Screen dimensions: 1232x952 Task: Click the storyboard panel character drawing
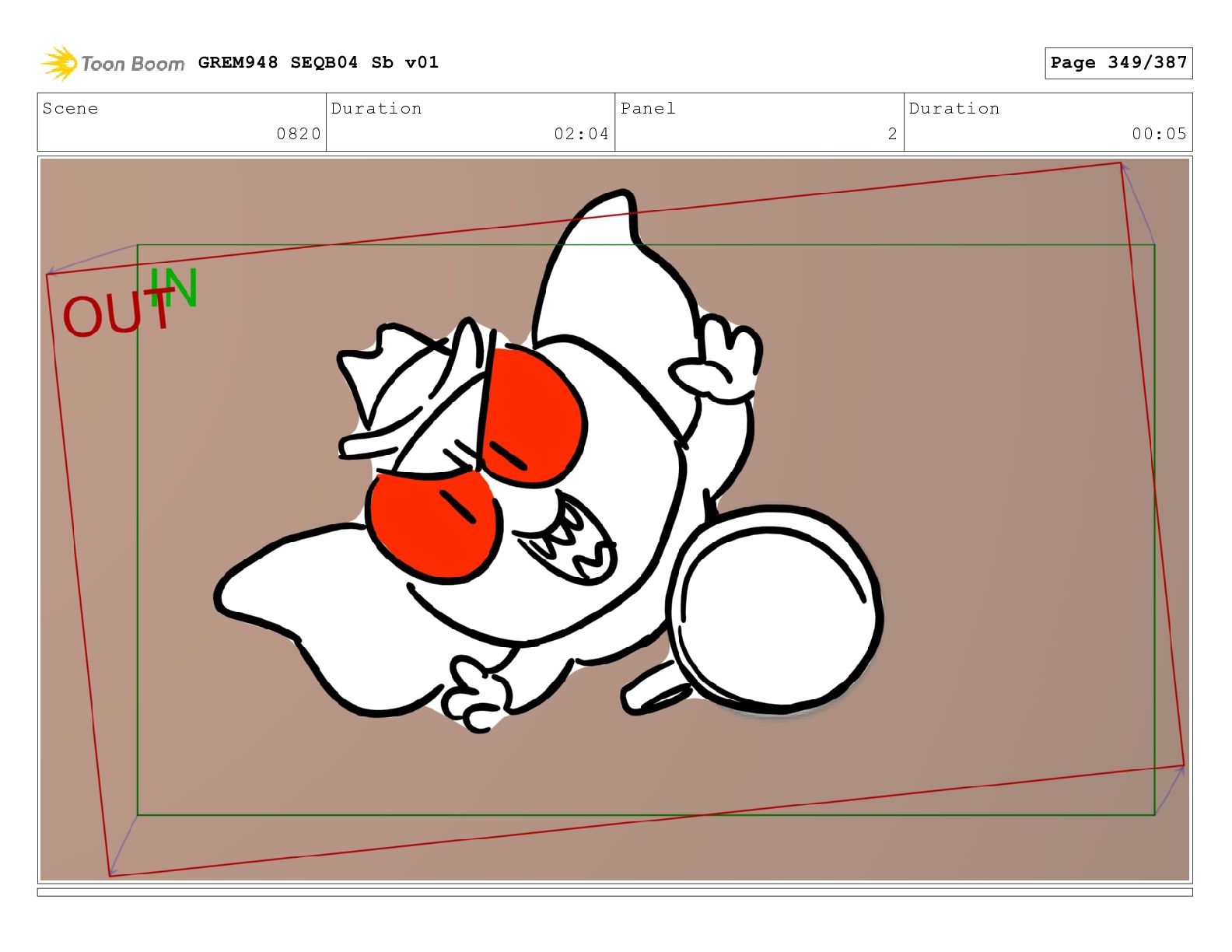pos(548,462)
